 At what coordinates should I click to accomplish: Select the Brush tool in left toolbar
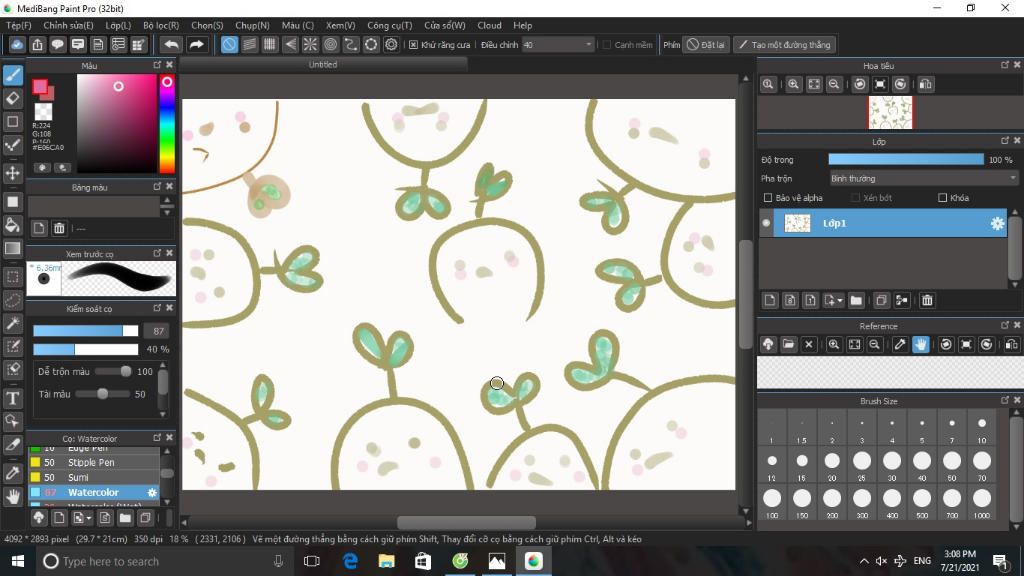[12, 76]
